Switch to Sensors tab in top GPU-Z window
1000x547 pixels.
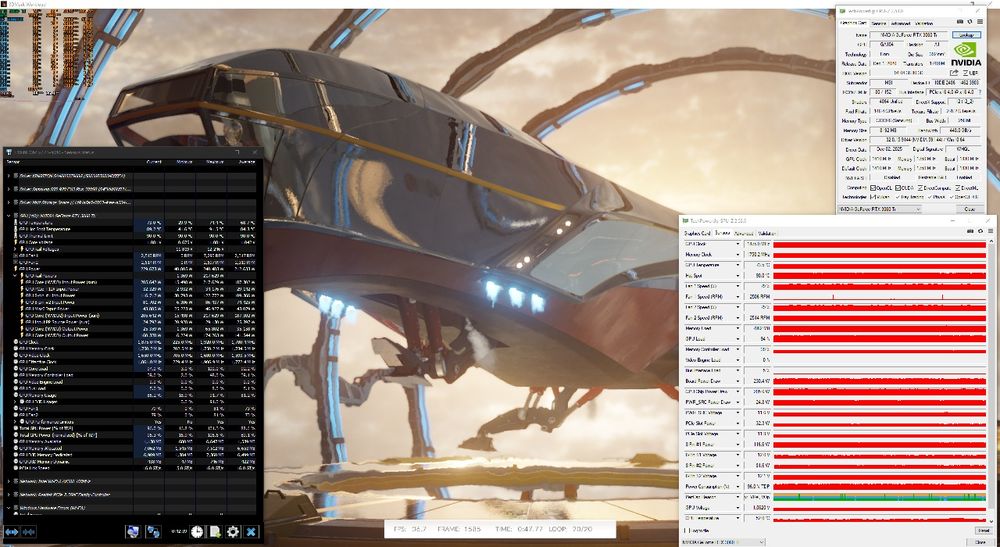(x=879, y=24)
